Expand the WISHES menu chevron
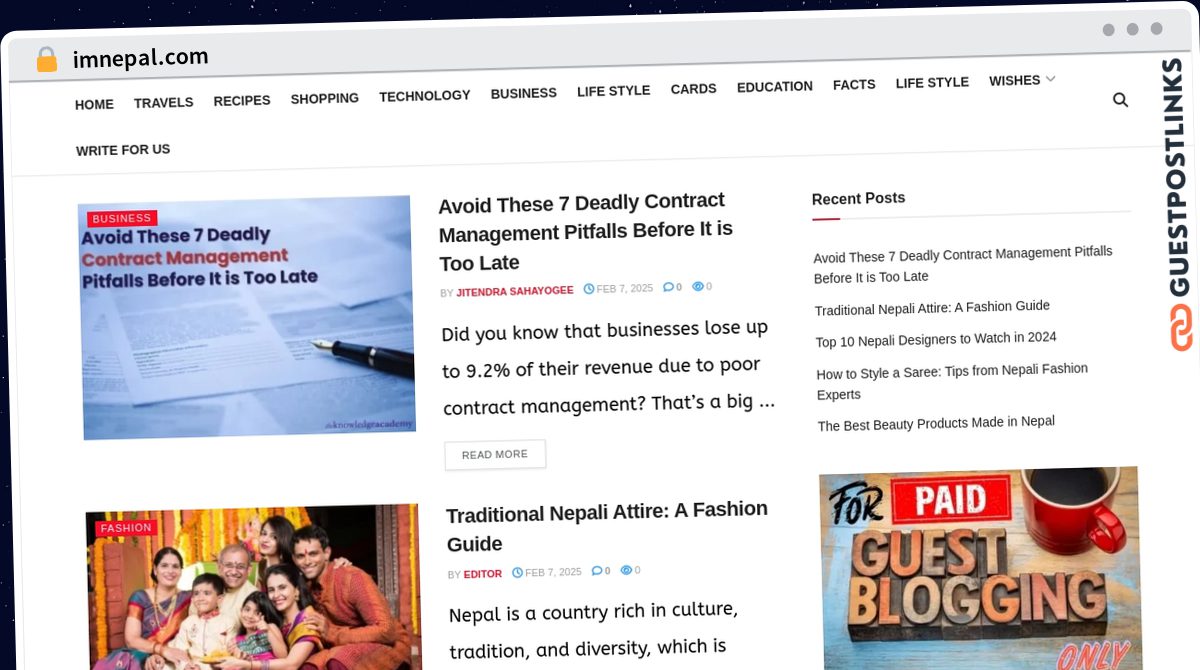Viewport: 1200px width, 670px height. [1050, 79]
